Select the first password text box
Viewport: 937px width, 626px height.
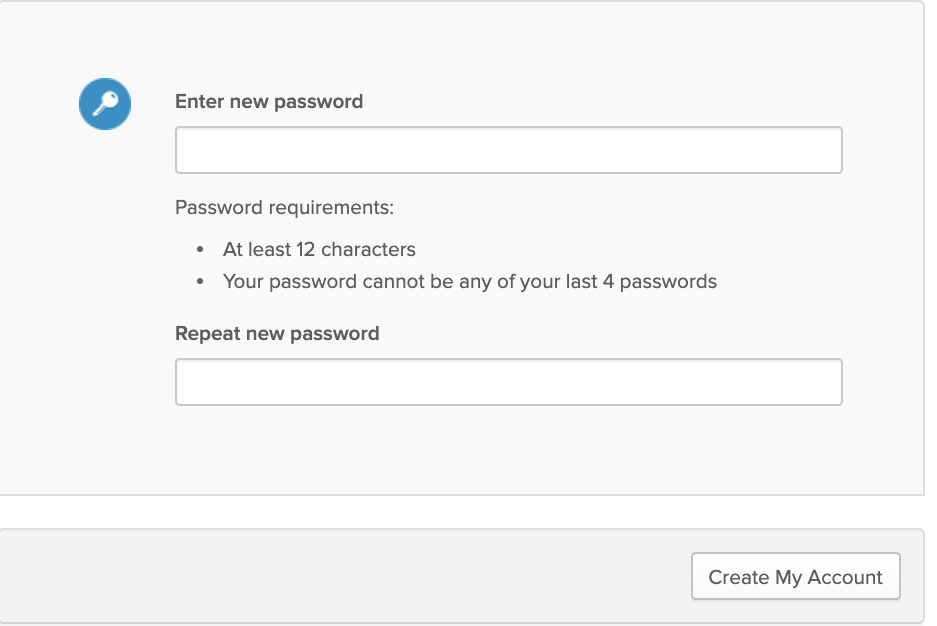click(x=508, y=150)
